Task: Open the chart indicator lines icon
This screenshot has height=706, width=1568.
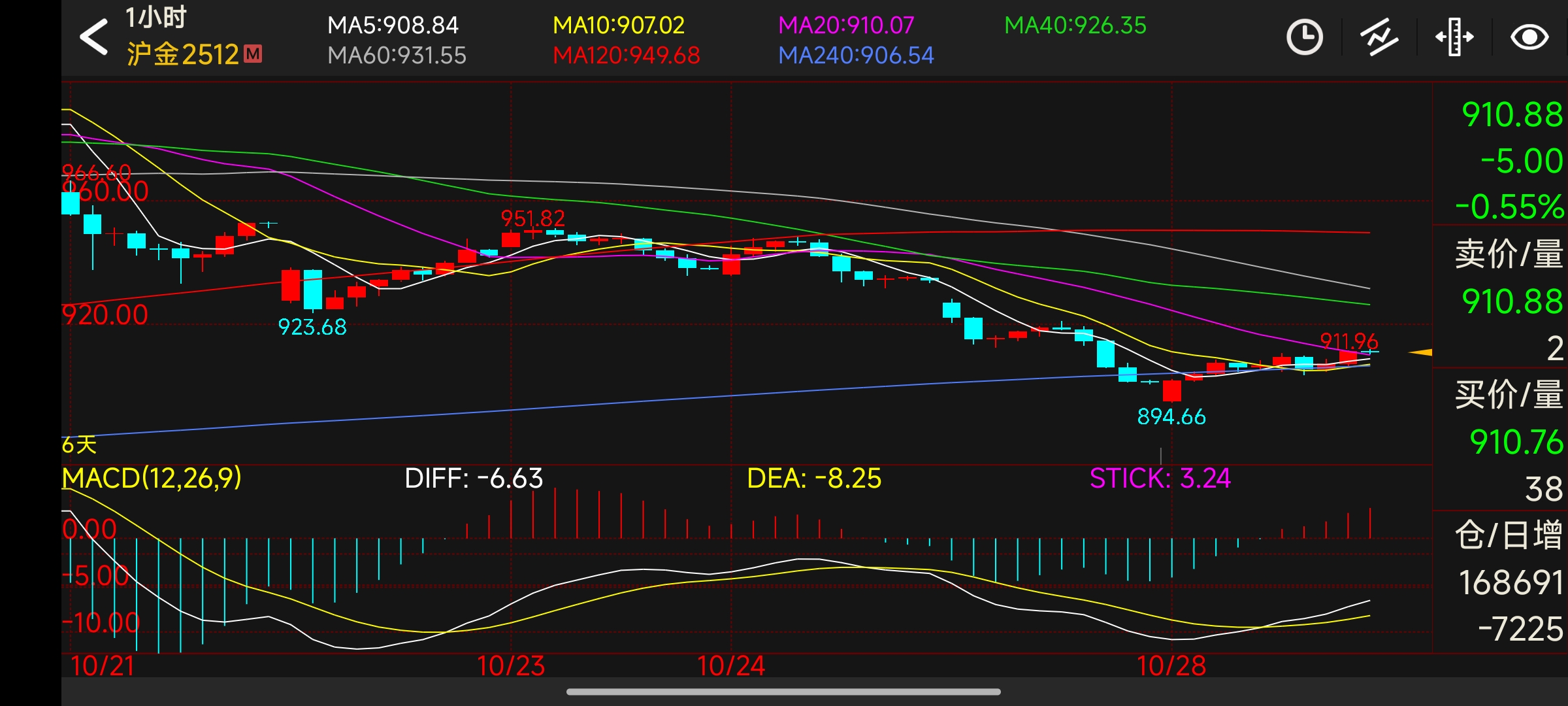Action: click(1379, 37)
